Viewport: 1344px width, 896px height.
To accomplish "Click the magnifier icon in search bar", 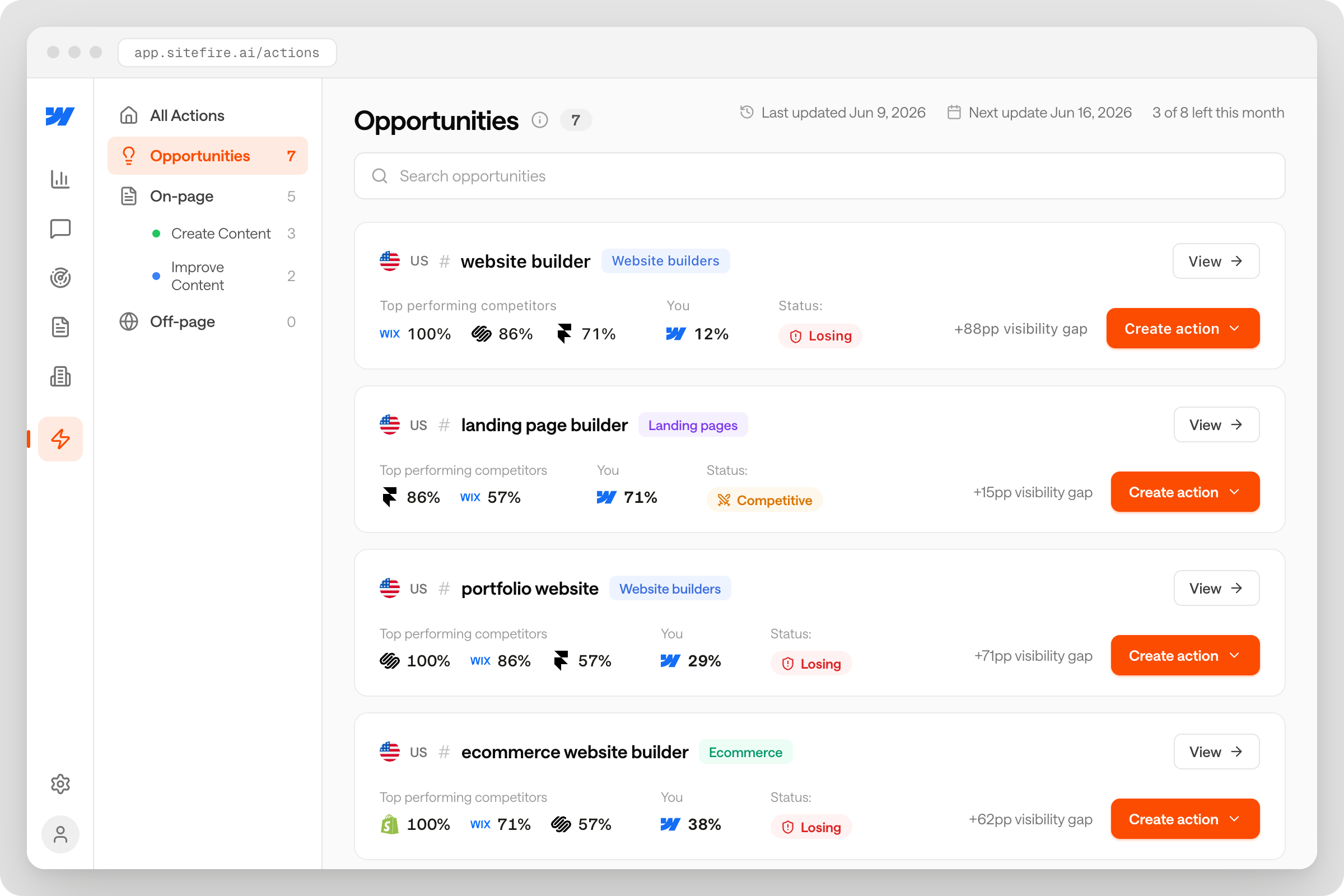I will point(380,176).
